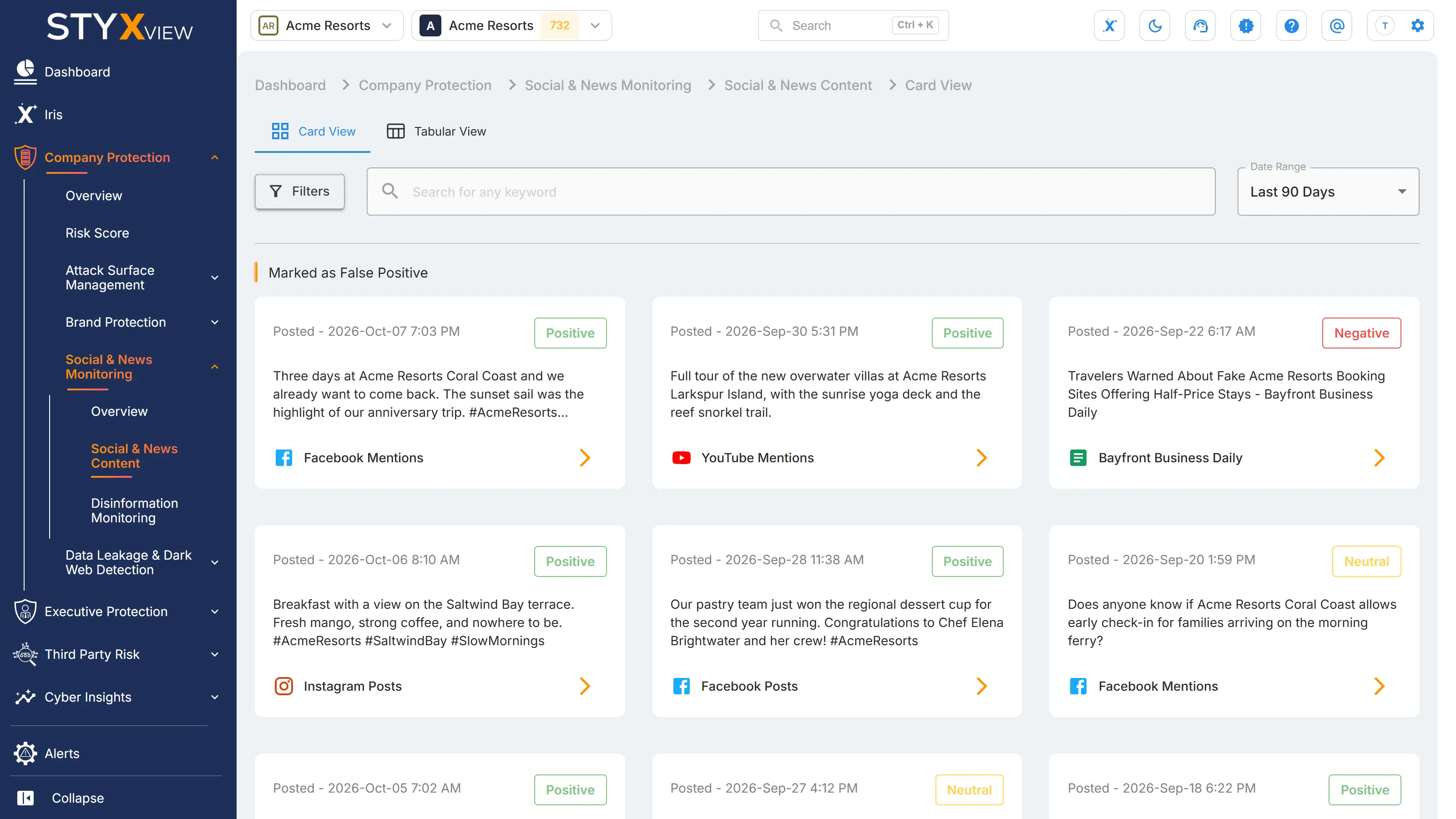Expand Executive Protection section
1456x819 pixels.
[215, 612]
